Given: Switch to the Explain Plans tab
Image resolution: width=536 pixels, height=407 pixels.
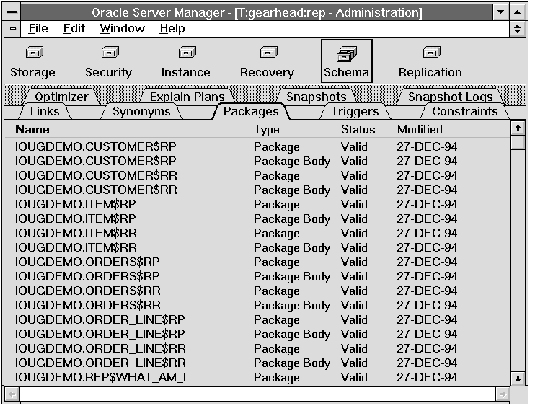Looking at the screenshot, I should pos(187,97).
